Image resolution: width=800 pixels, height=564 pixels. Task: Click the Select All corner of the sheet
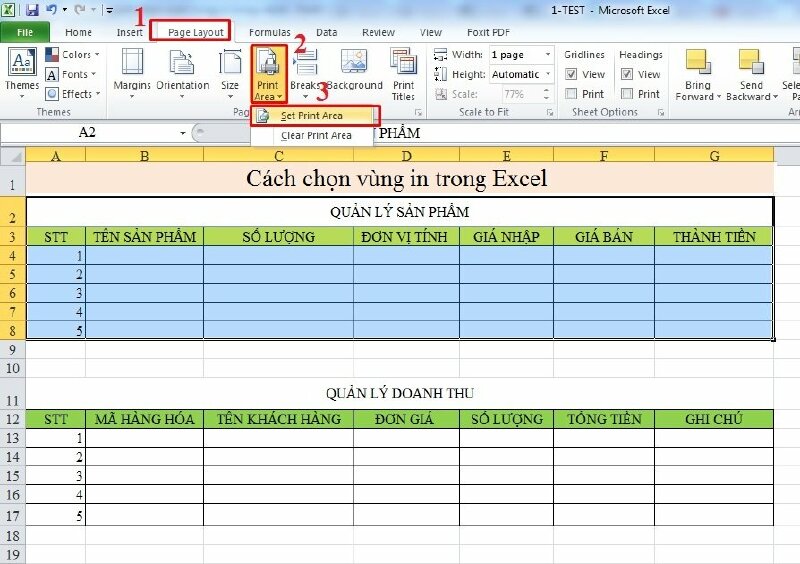point(13,155)
